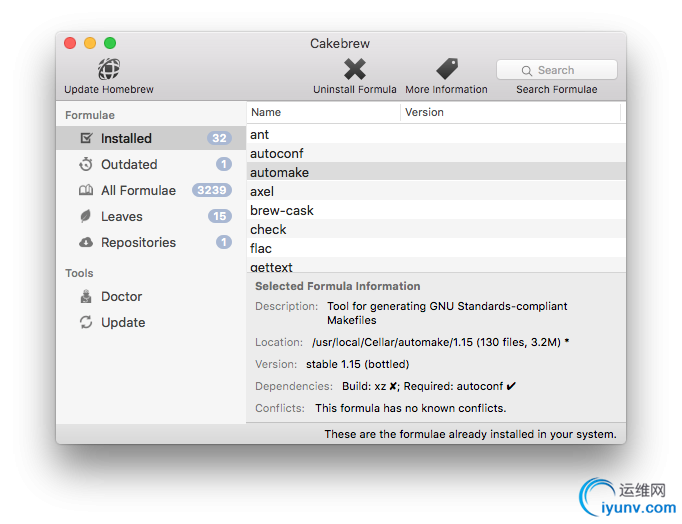
Task: Click the Uninstall Formula X icon
Action: click(x=354, y=69)
